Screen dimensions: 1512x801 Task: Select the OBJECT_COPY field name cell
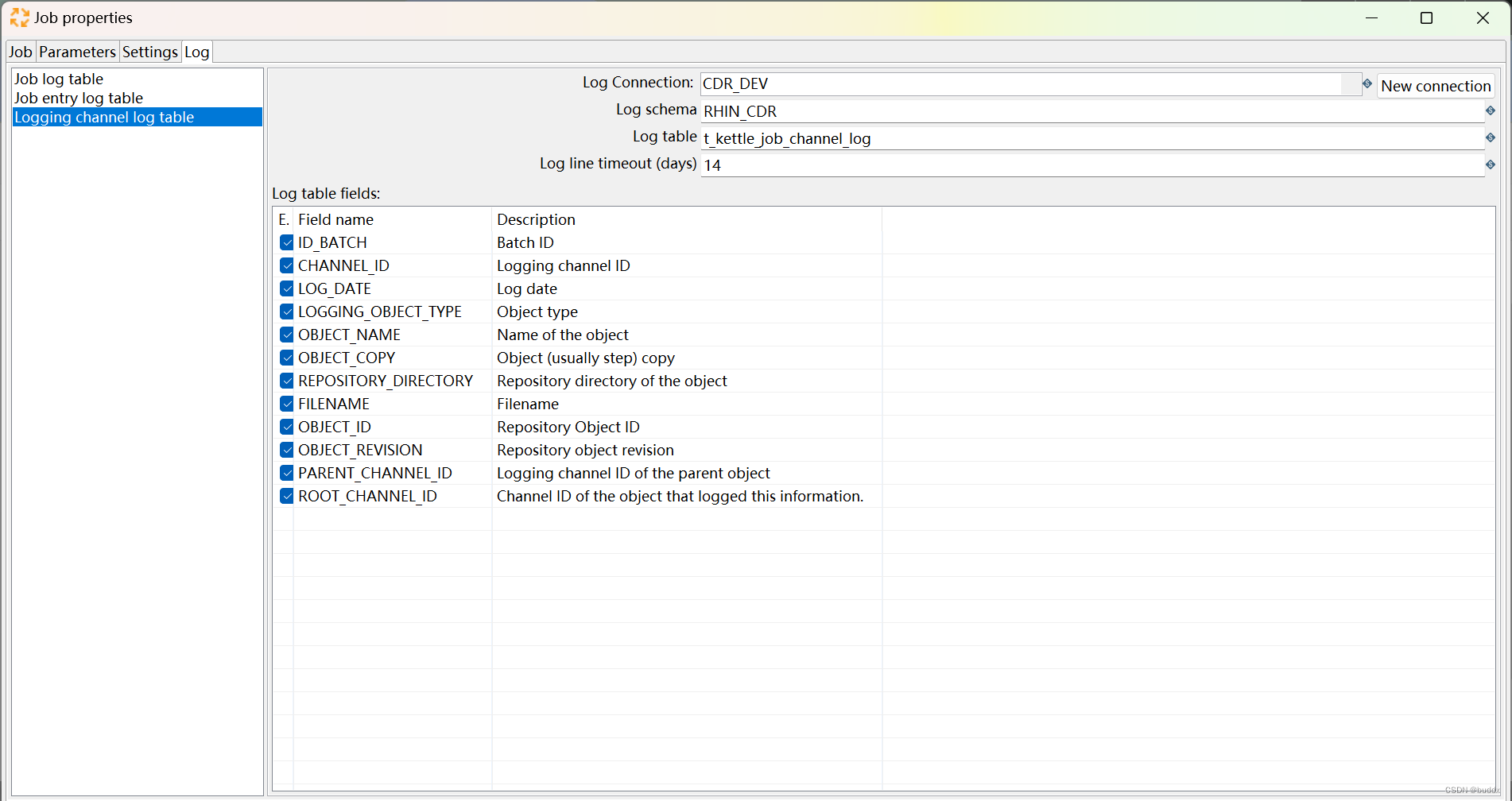tap(393, 358)
